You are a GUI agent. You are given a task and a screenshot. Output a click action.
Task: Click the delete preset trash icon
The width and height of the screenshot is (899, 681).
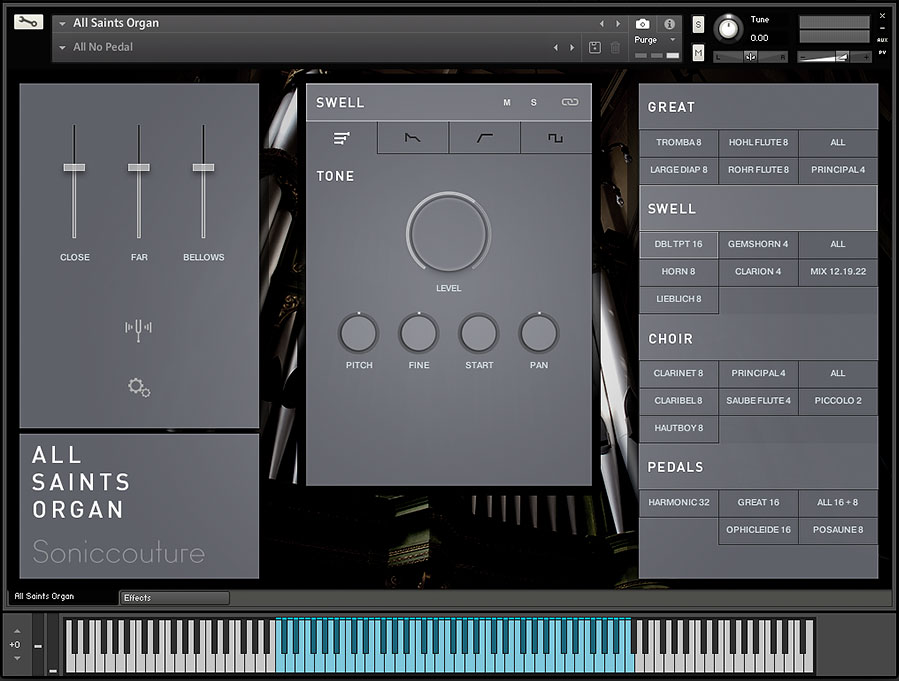[615, 47]
